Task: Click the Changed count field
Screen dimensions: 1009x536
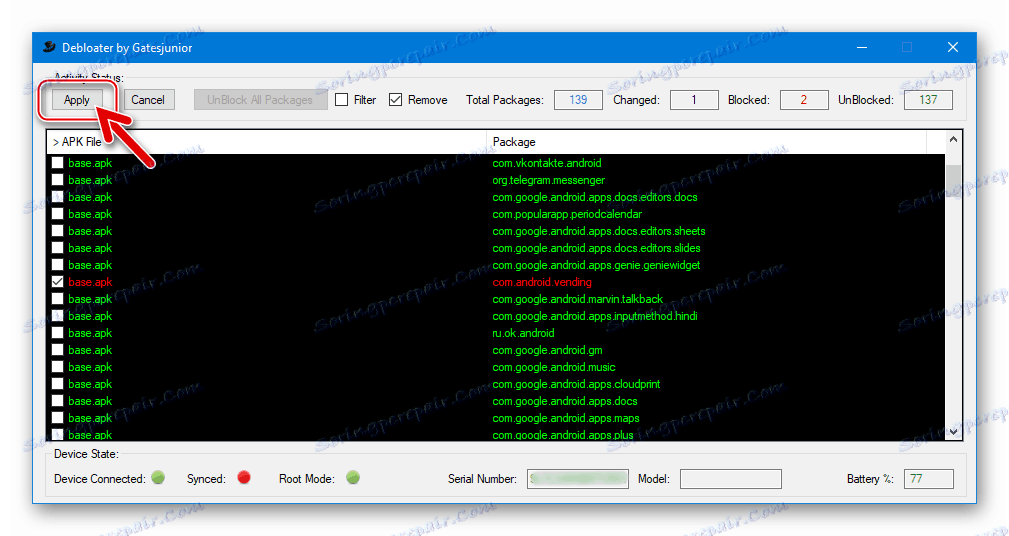Action: pos(694,100)
